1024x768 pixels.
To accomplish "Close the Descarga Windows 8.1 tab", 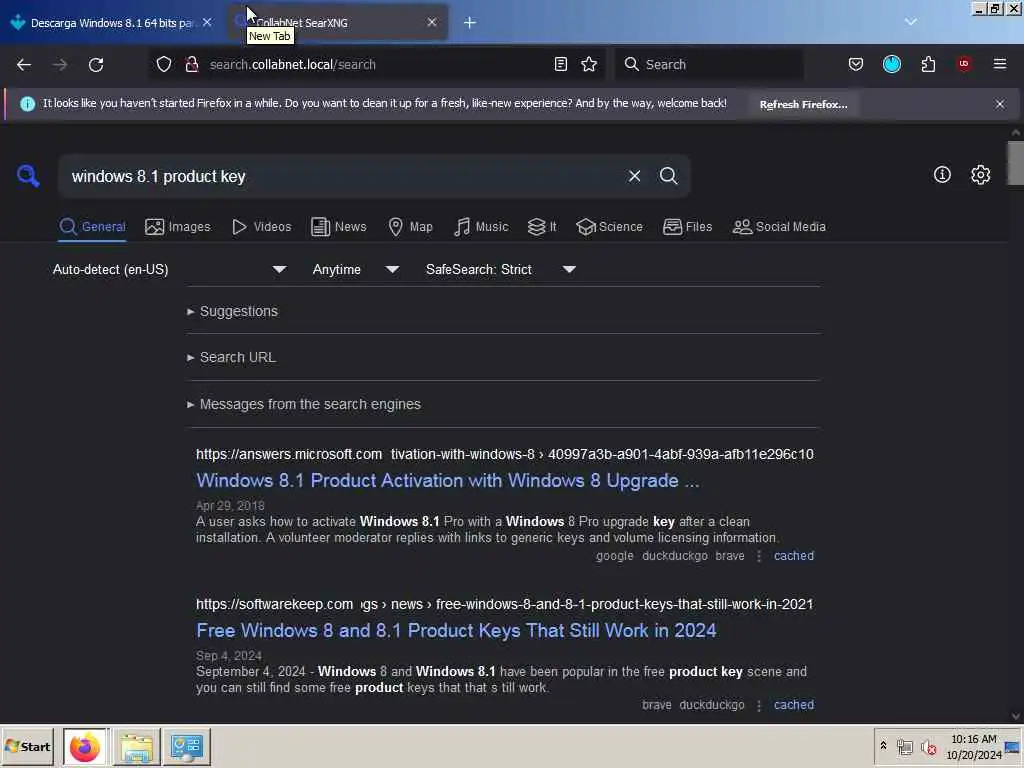I will (207, 22).
